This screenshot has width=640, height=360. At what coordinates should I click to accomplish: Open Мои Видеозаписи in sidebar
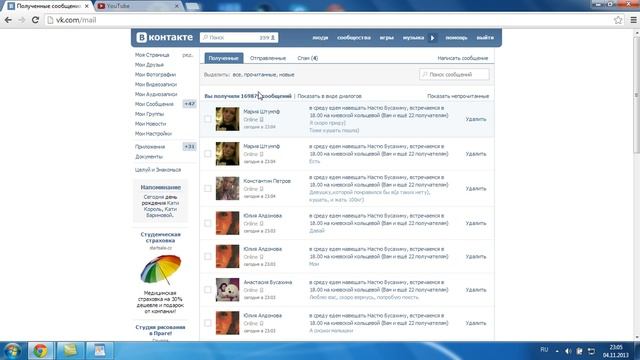pyautogui.click(x=156, y=84)
